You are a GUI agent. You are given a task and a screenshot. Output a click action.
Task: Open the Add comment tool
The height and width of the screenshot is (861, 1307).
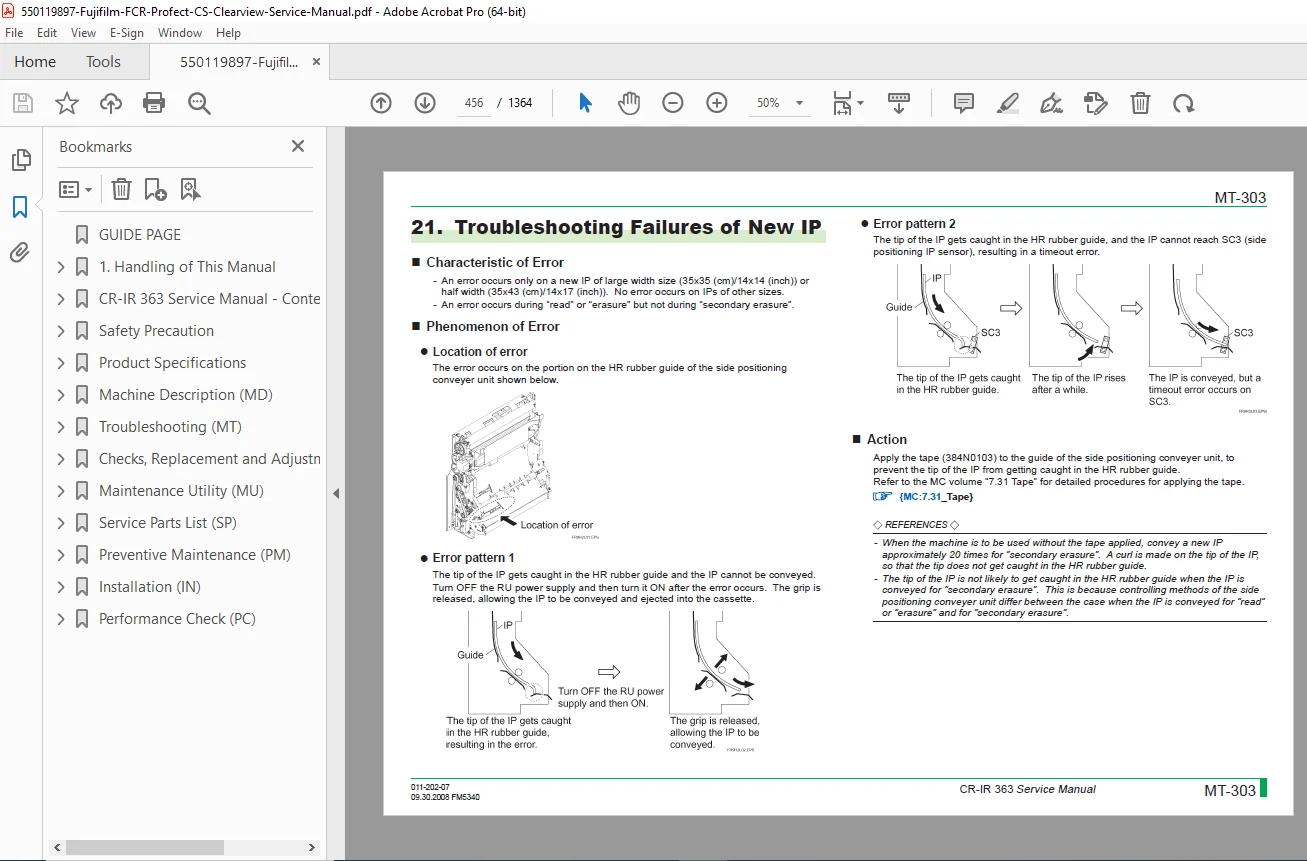pyautogui.click(x=964, y=103)
